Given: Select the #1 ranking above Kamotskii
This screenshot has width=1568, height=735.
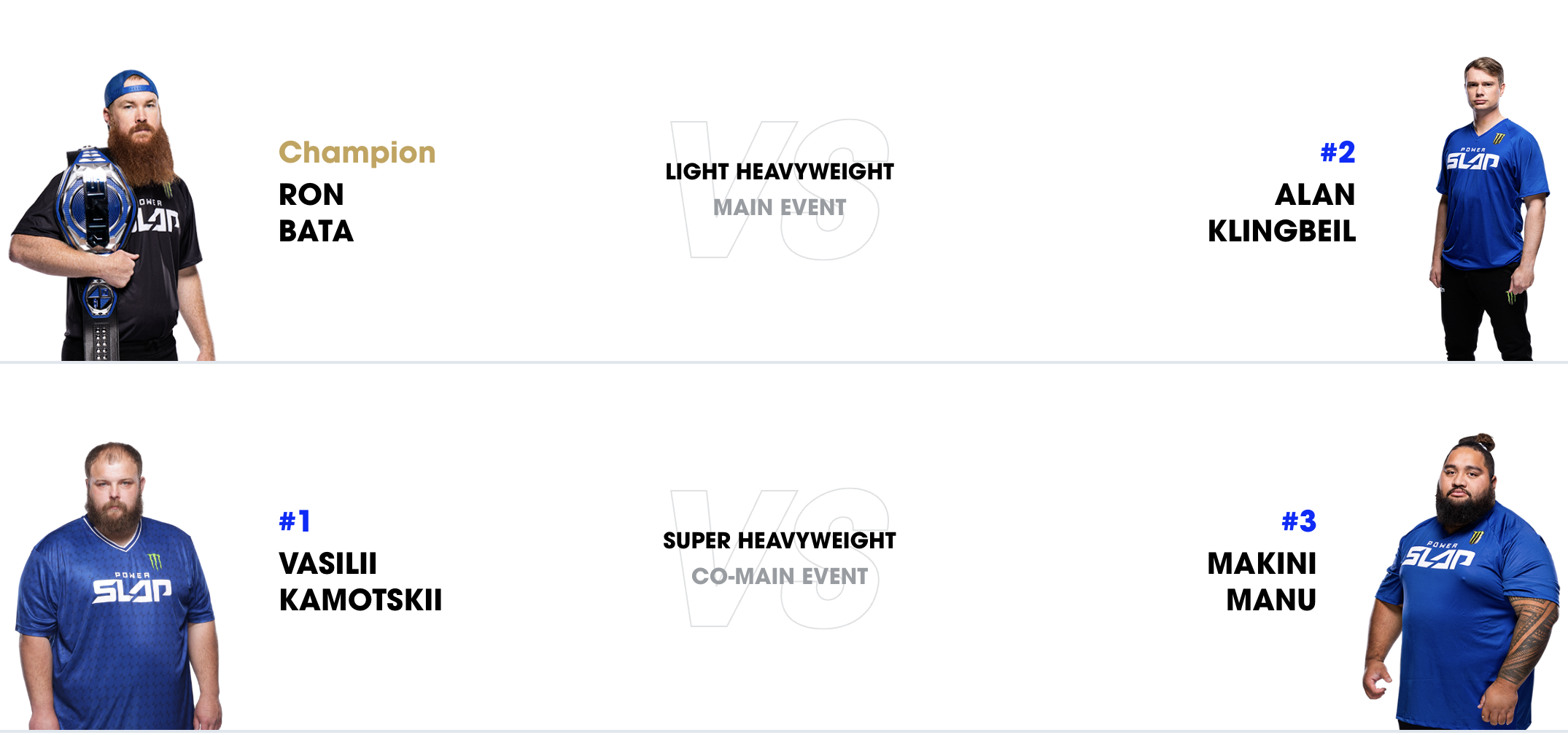Looking at the screenshot, I should coord(295,521).
